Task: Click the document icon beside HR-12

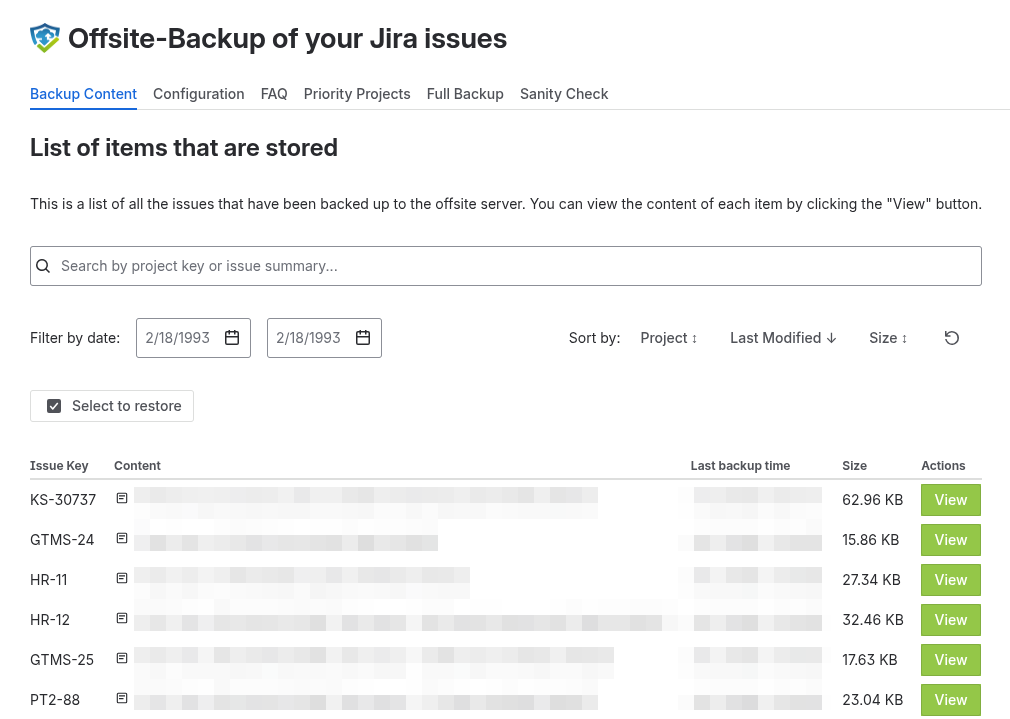Action: [121, 616]
